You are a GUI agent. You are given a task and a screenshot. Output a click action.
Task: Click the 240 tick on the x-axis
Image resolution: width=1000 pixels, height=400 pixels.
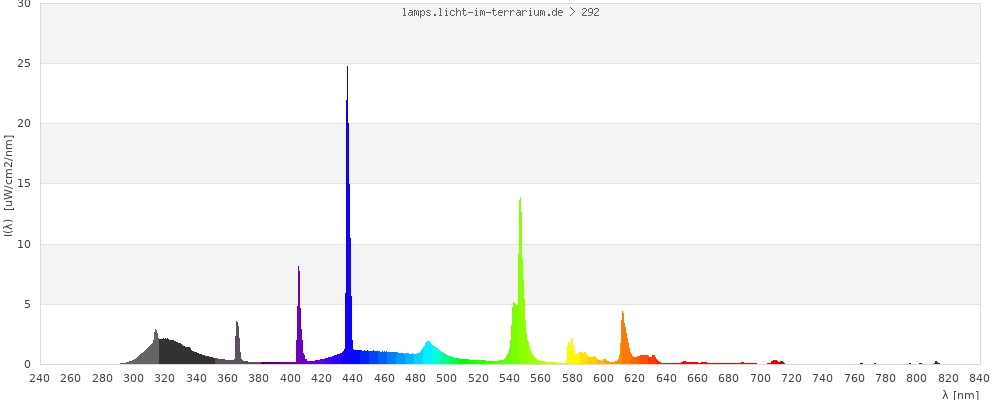pyautogui.click(x=39, y=378)
